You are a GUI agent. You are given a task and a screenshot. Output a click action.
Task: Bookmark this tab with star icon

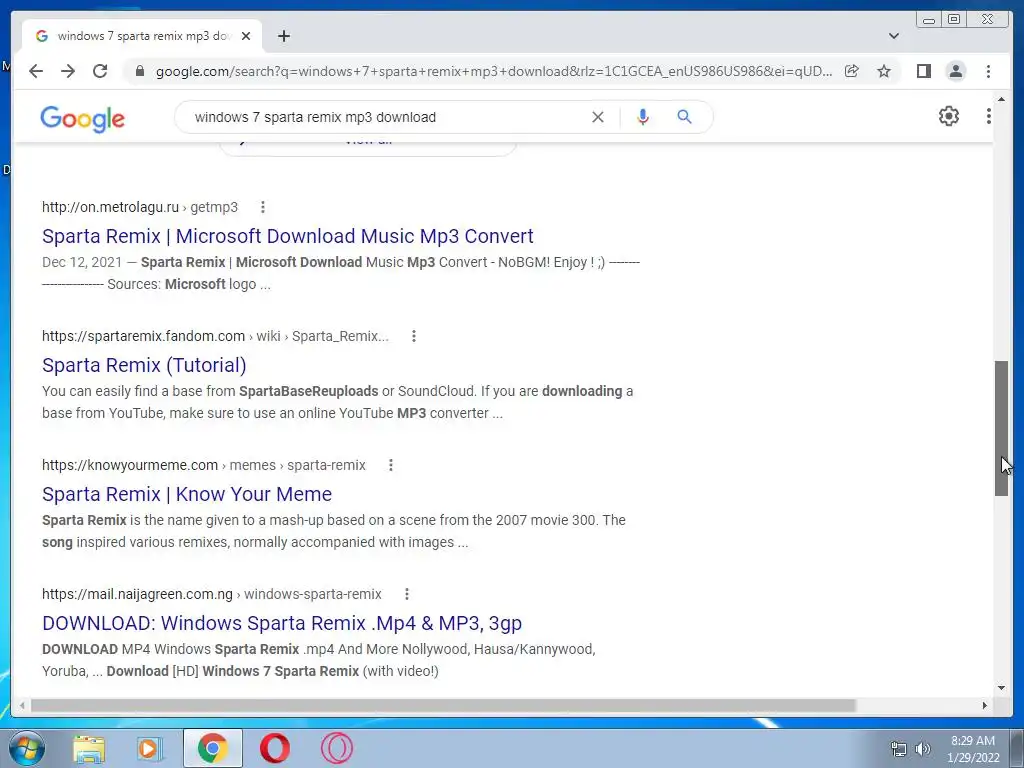coord(884,71)
